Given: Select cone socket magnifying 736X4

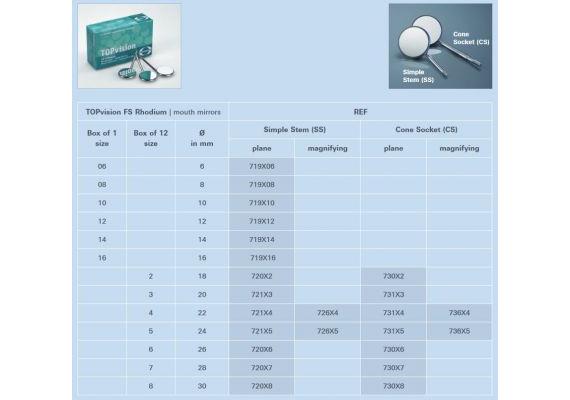Looking at the screenshot, I should [459, 313].
